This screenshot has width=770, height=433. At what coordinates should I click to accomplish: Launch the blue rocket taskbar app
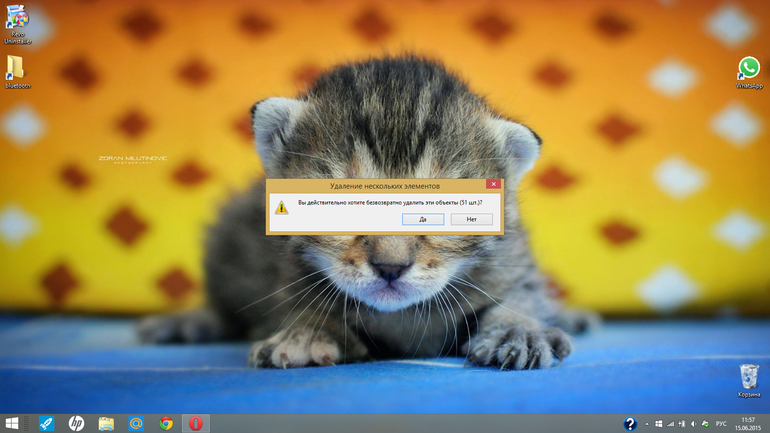[46, 423]
